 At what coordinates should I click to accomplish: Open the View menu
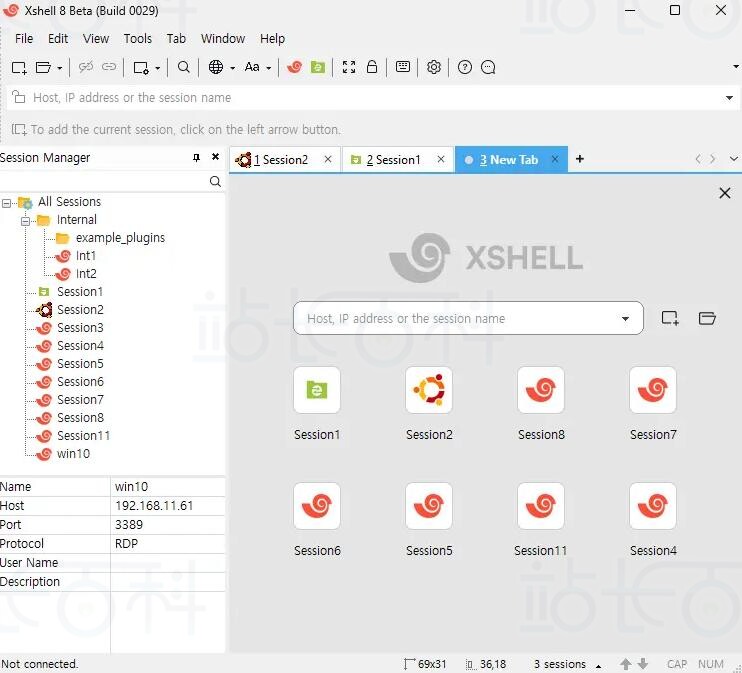(96, 38)
